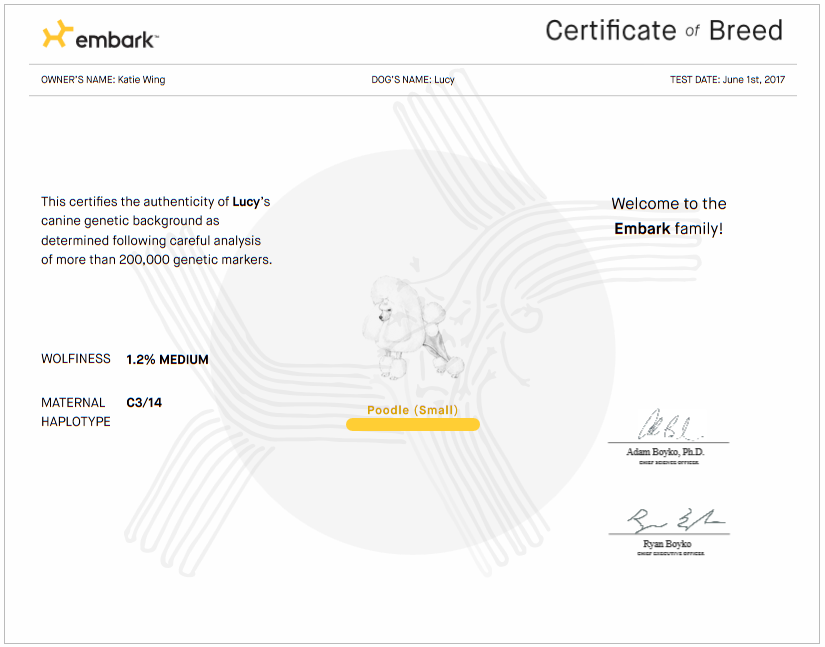Click the 'Welcome to the' line
825x647 pixels.
point(669,204)
